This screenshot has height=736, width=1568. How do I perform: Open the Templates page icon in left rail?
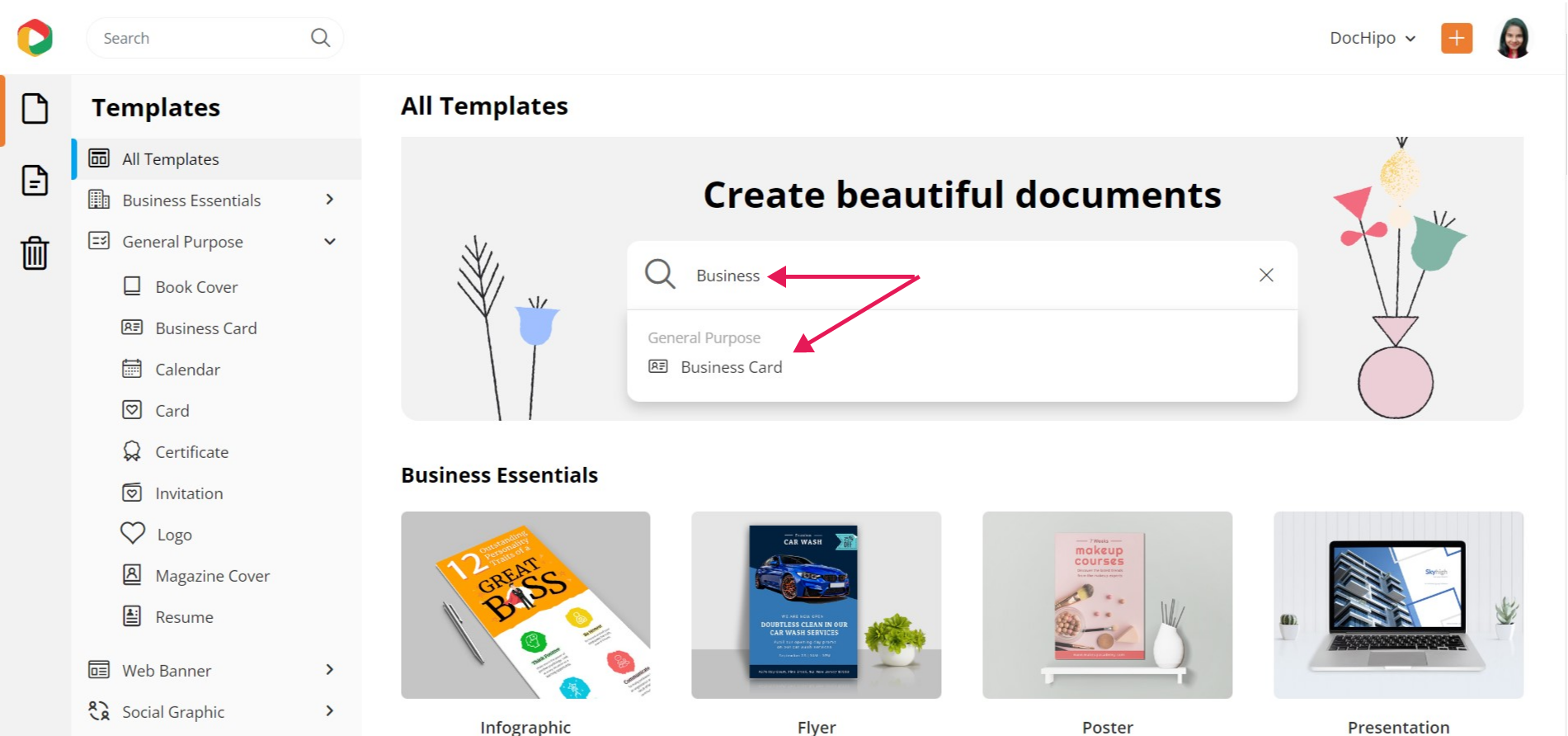point(35,108)
